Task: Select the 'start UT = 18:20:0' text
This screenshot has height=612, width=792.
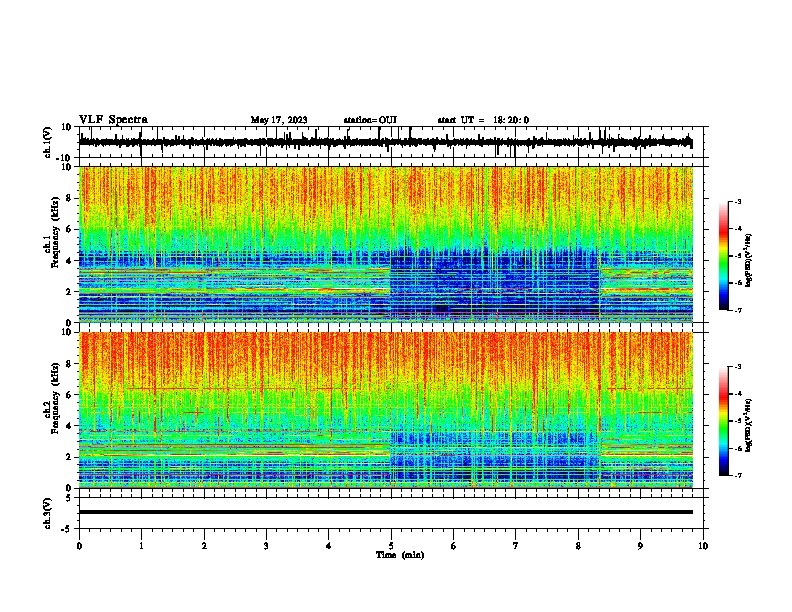Action: (x=483, y=120)
